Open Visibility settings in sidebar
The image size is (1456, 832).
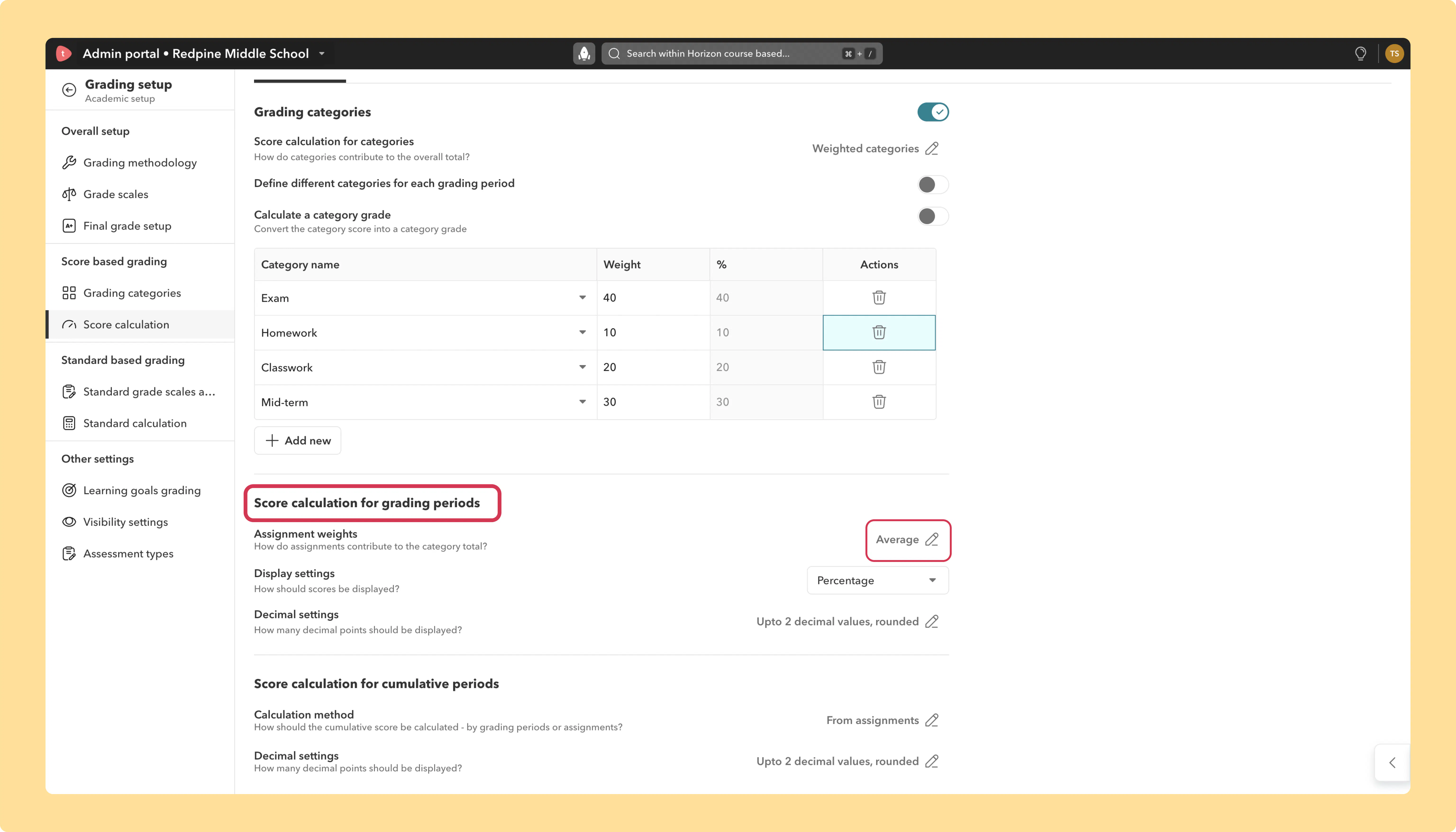[140, 522]
